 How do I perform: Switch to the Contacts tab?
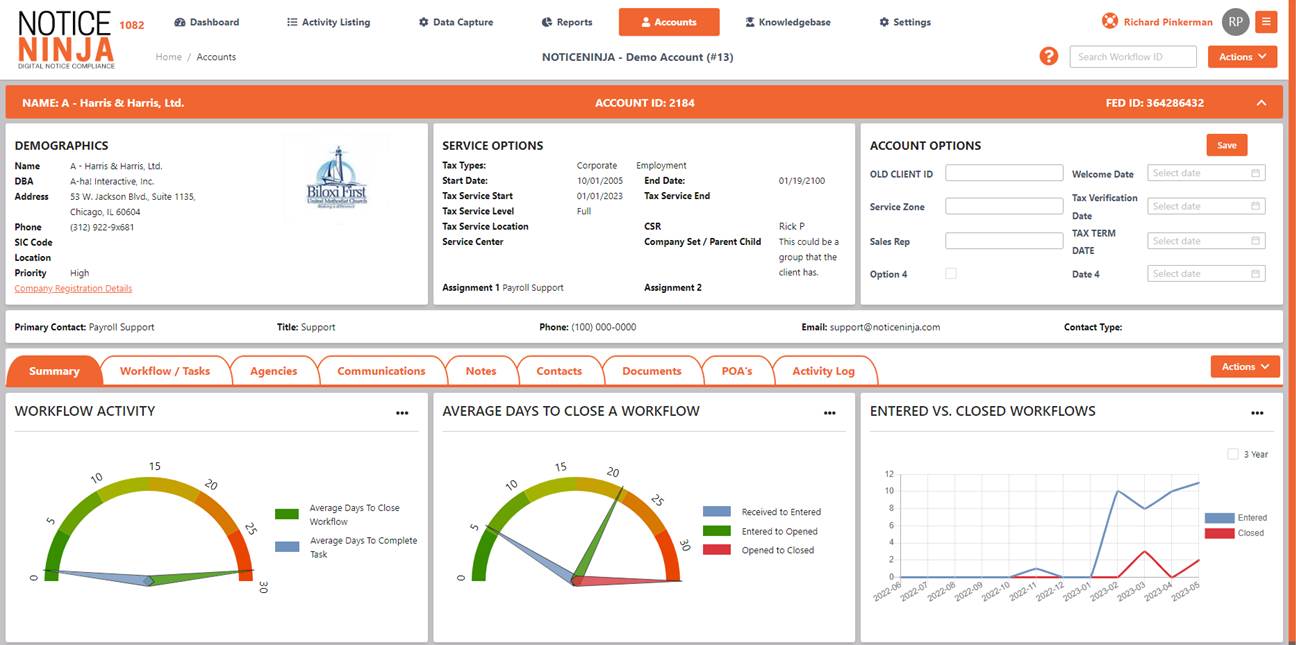pyautogui.click(x=559, y=370)
